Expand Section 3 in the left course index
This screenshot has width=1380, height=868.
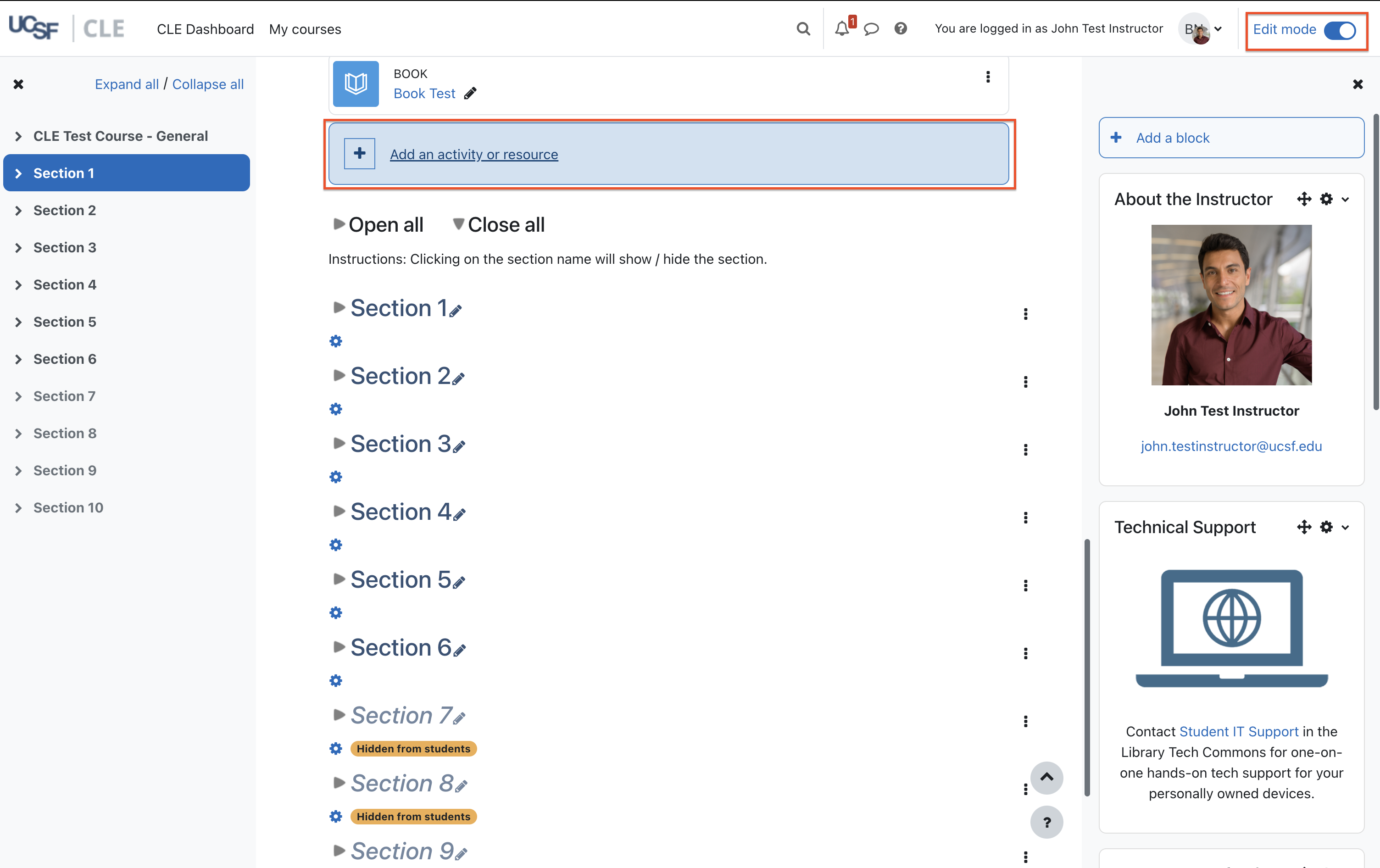click(x=18, y=248)
